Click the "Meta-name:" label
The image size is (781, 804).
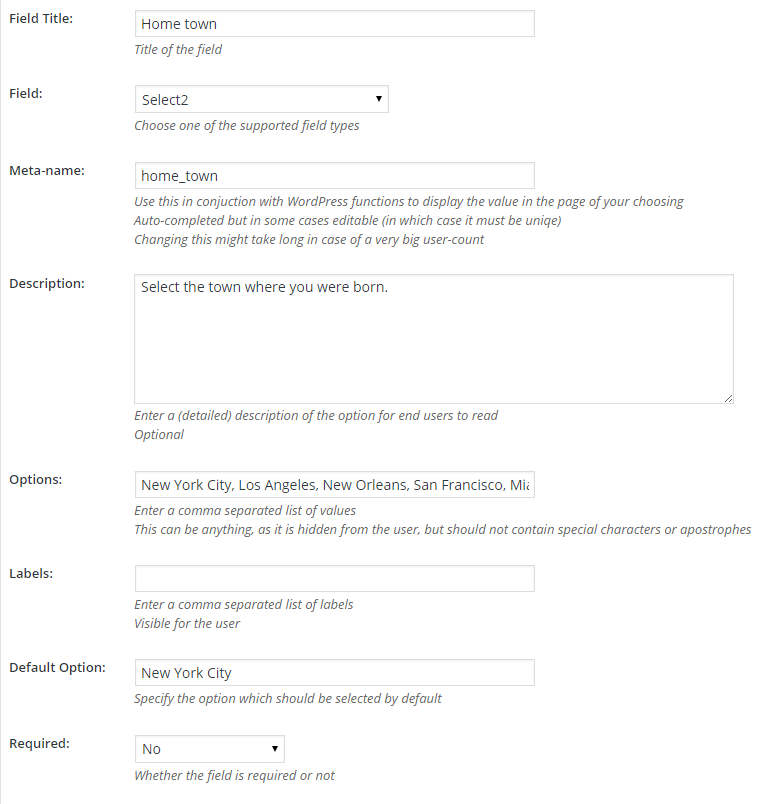point(47,170)
